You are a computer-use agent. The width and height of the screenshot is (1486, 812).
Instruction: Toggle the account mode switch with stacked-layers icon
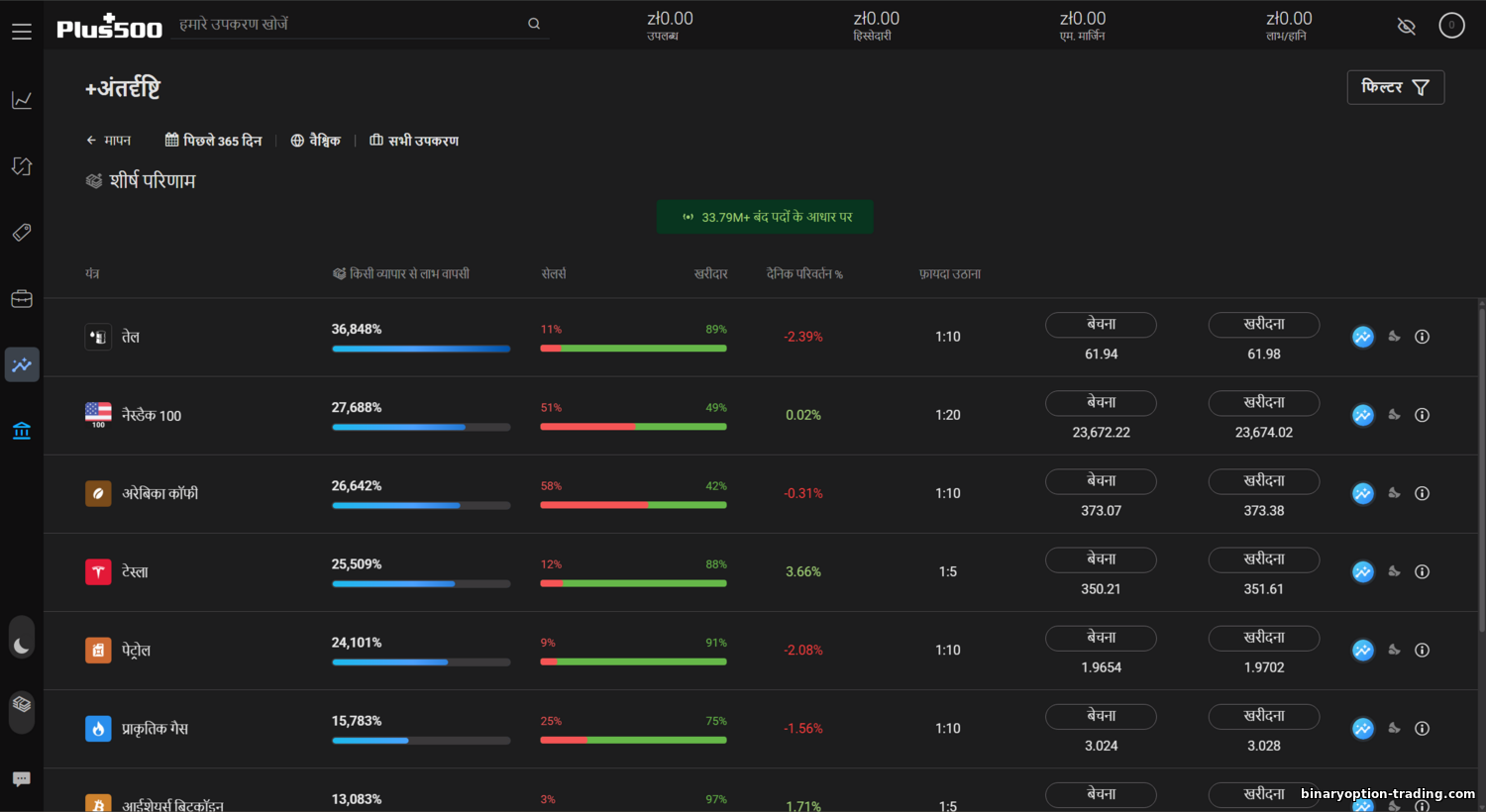click(22, 705)
